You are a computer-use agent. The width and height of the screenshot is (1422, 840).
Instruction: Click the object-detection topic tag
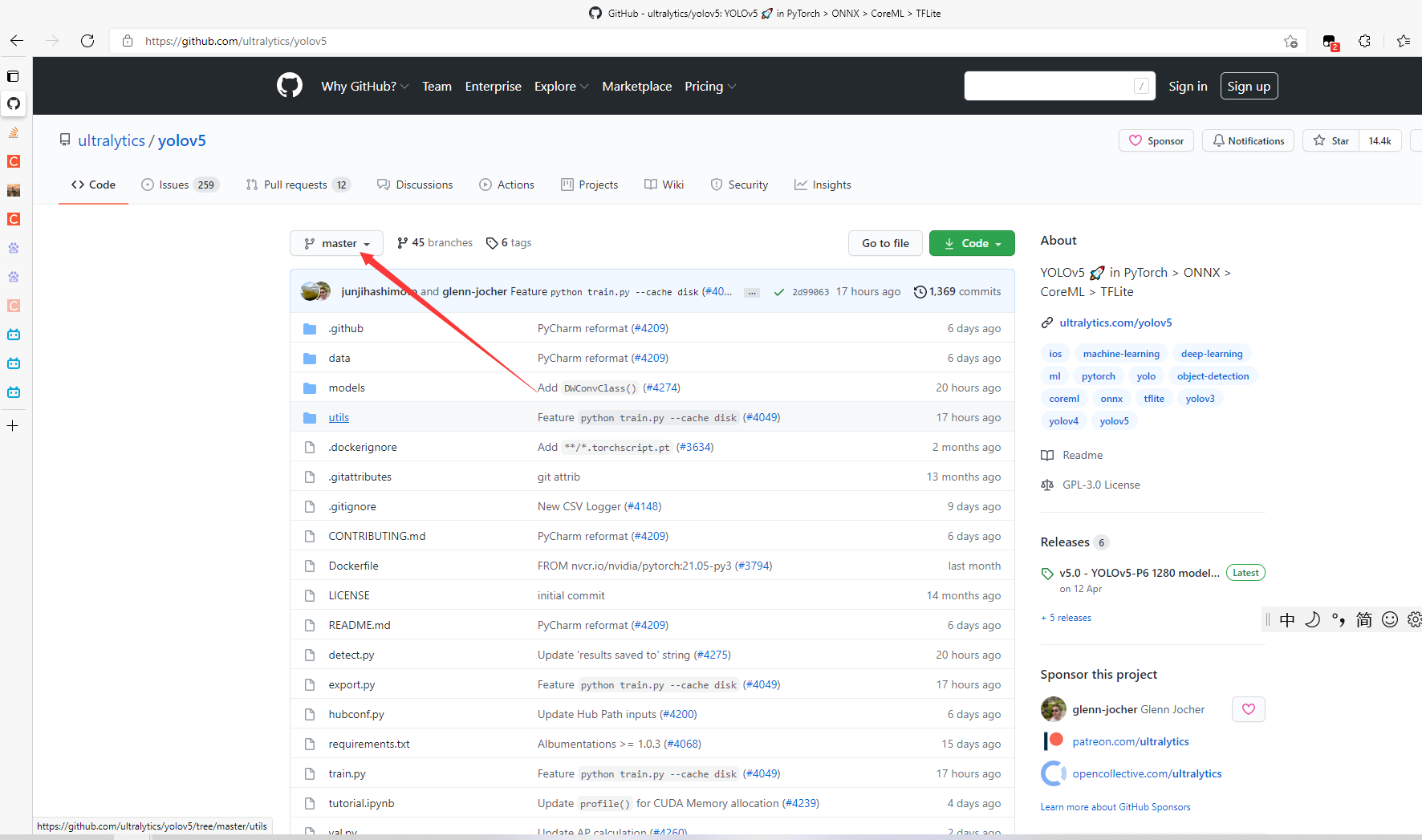(x=1213, y=376)
